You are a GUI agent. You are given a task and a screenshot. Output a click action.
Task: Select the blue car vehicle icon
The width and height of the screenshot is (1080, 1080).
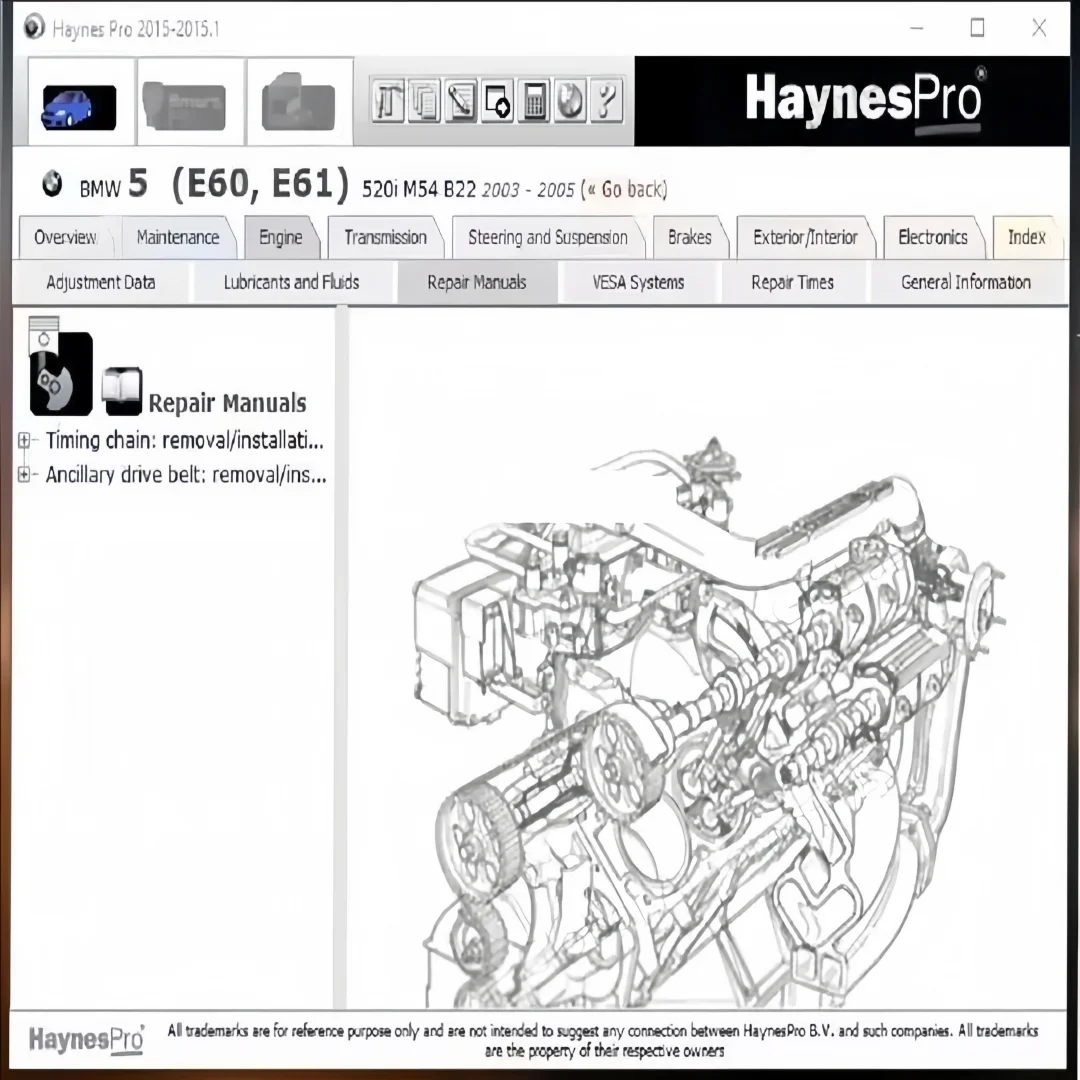79,107
